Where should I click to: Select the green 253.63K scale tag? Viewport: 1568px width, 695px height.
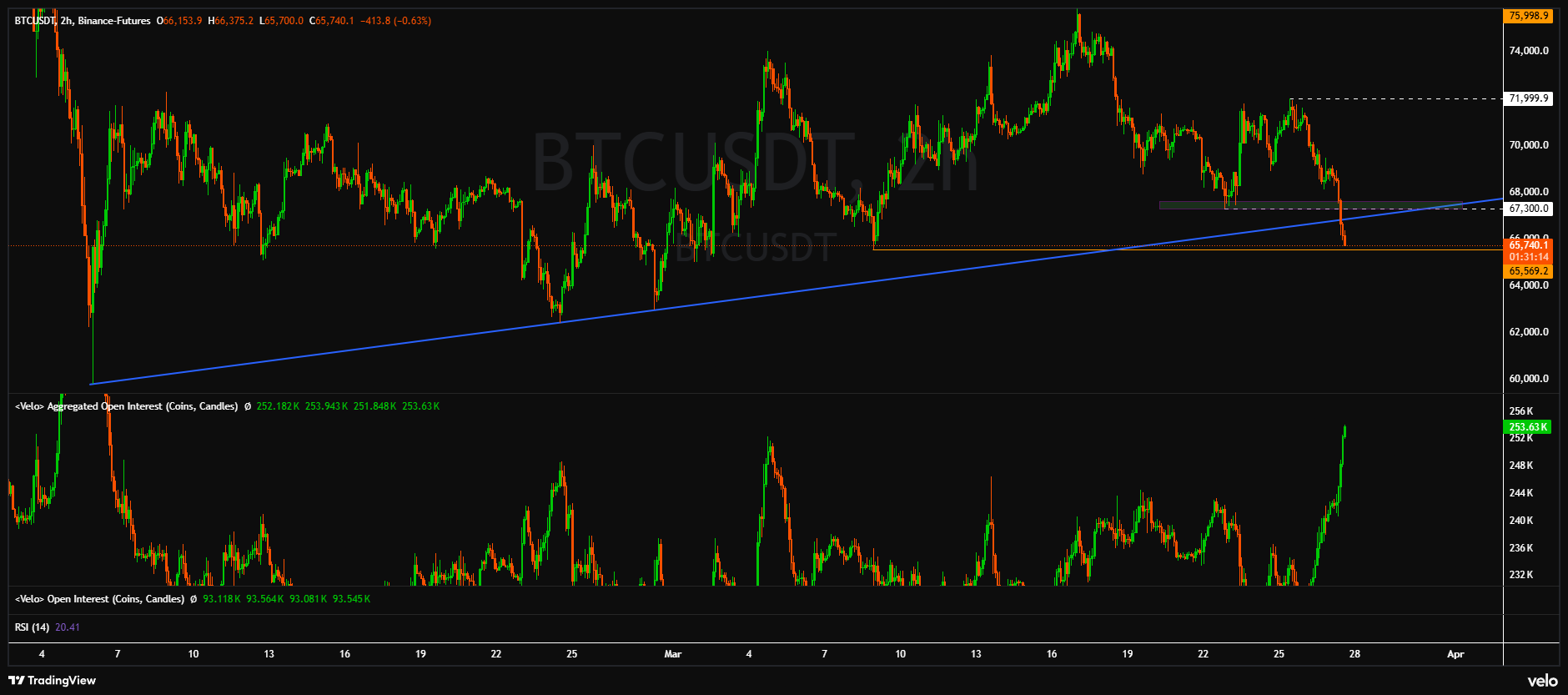click(1528, 427)
